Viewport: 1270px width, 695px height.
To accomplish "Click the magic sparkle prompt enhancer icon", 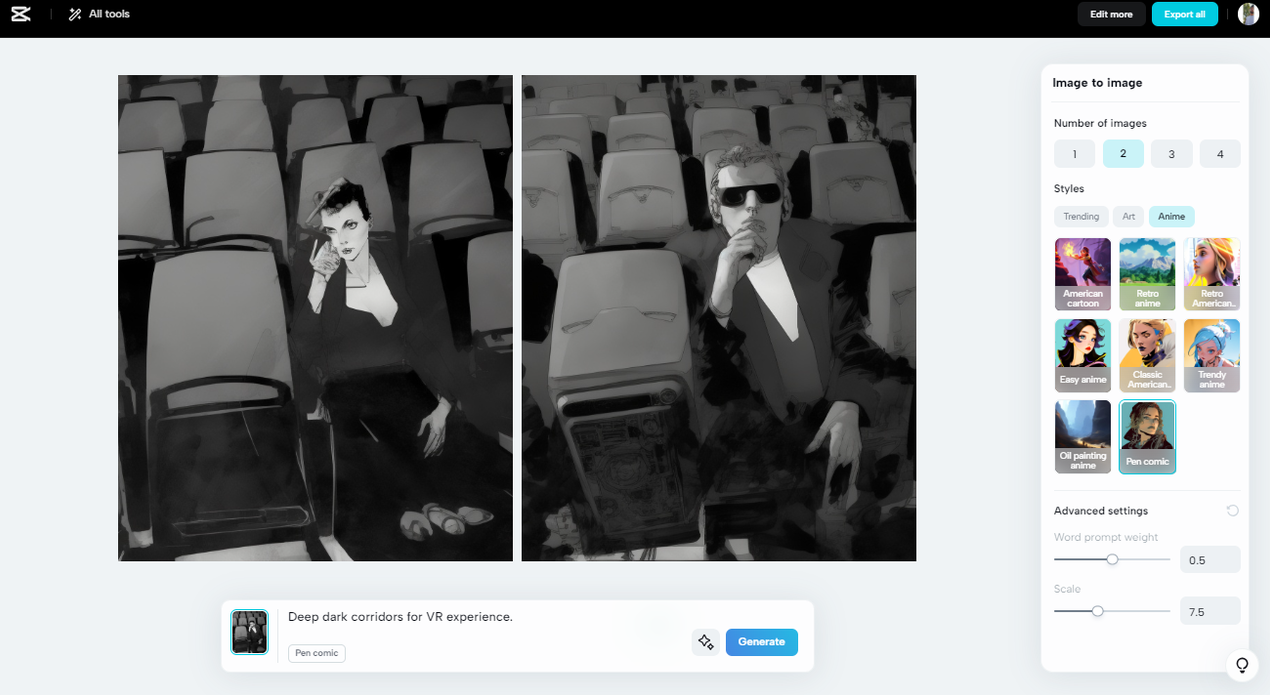I will [x=705, y=642].
